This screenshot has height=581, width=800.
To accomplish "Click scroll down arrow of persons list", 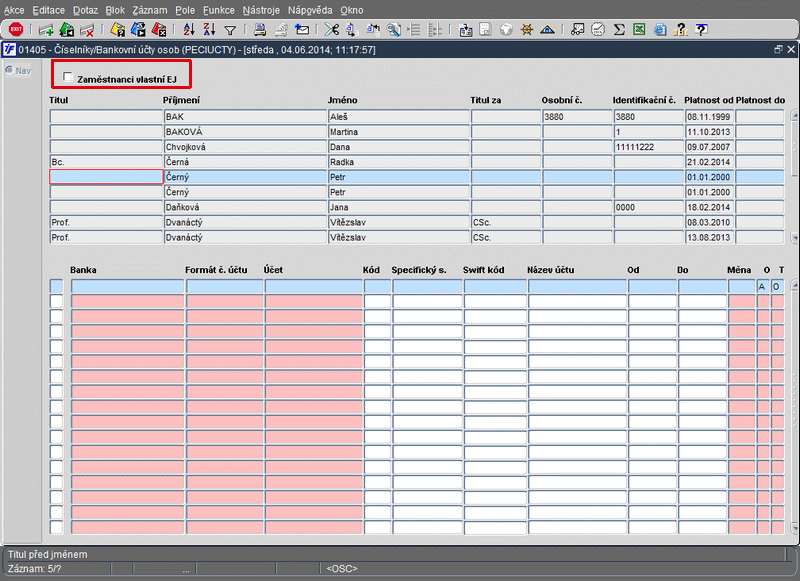I will (795, 238).
